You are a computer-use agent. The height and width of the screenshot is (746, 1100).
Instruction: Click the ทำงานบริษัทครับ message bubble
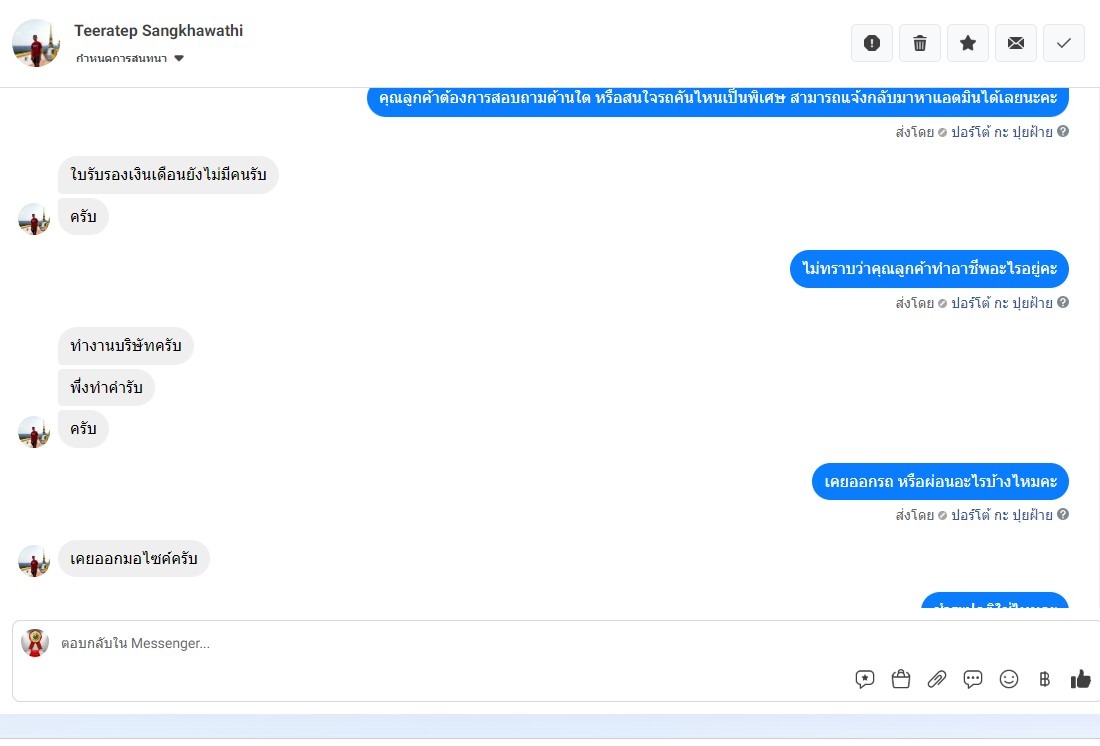(x=126, y=345)
